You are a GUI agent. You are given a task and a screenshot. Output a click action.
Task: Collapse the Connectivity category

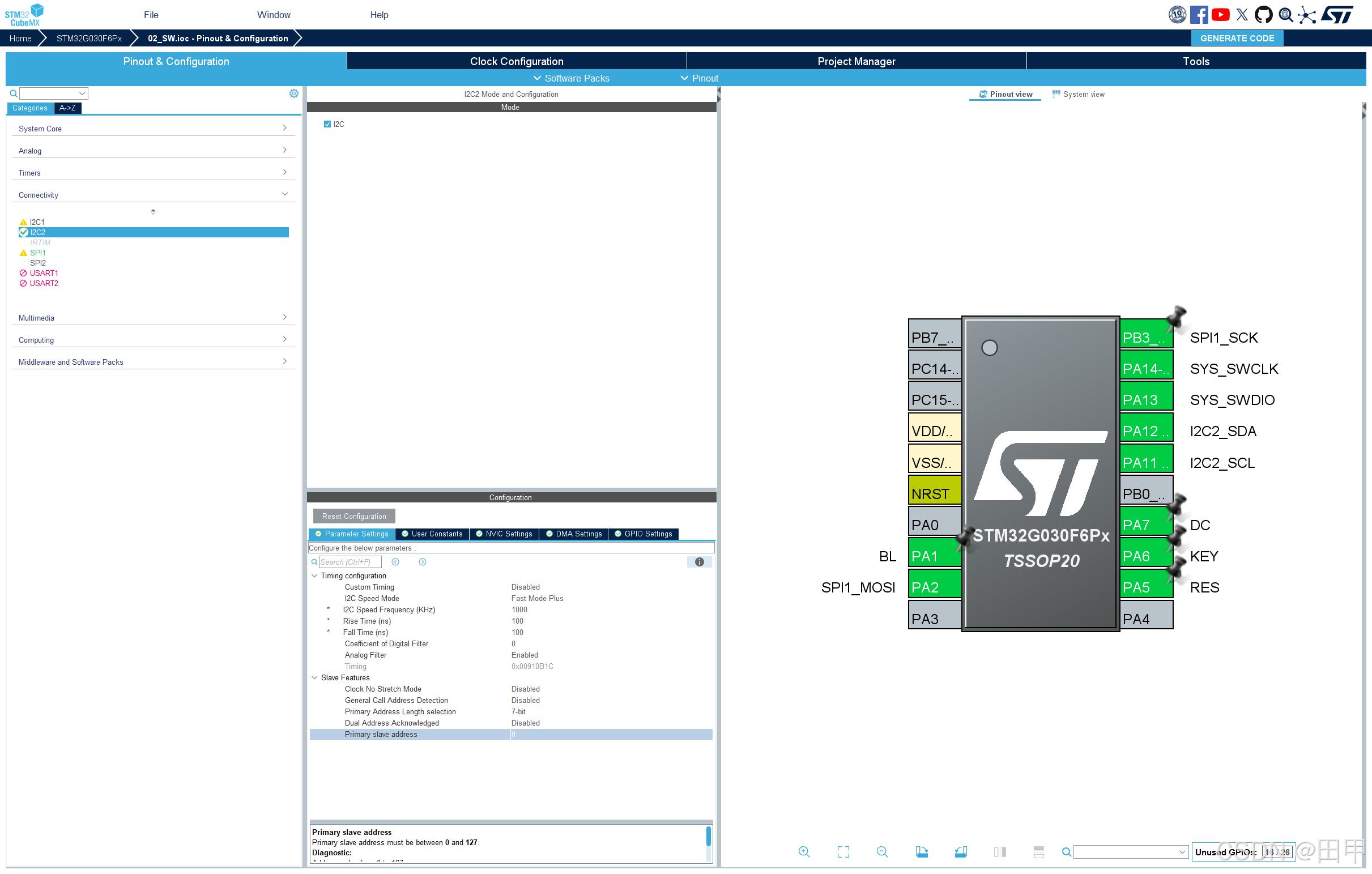click(x=154, y=195)
